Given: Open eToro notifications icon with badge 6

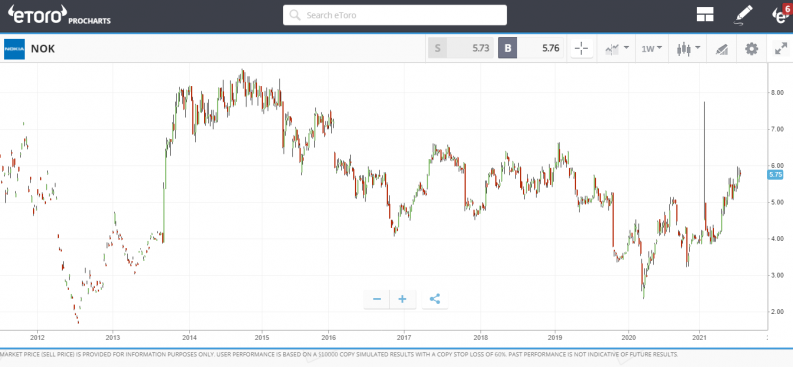Looking at the screenshot, I should click(782, 14).
